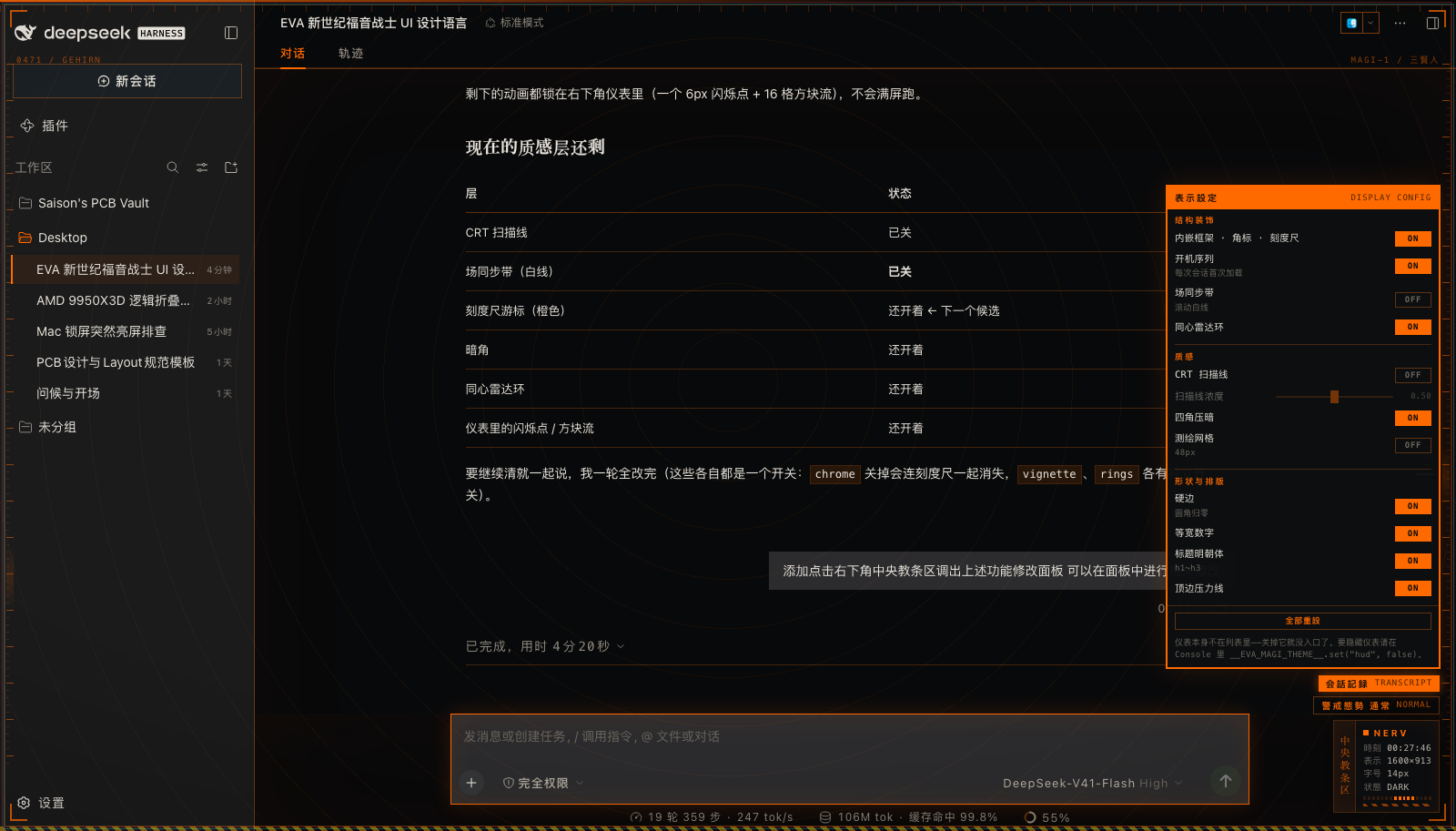
Task: Open 设置 settings gear
Action: [42, 803]
